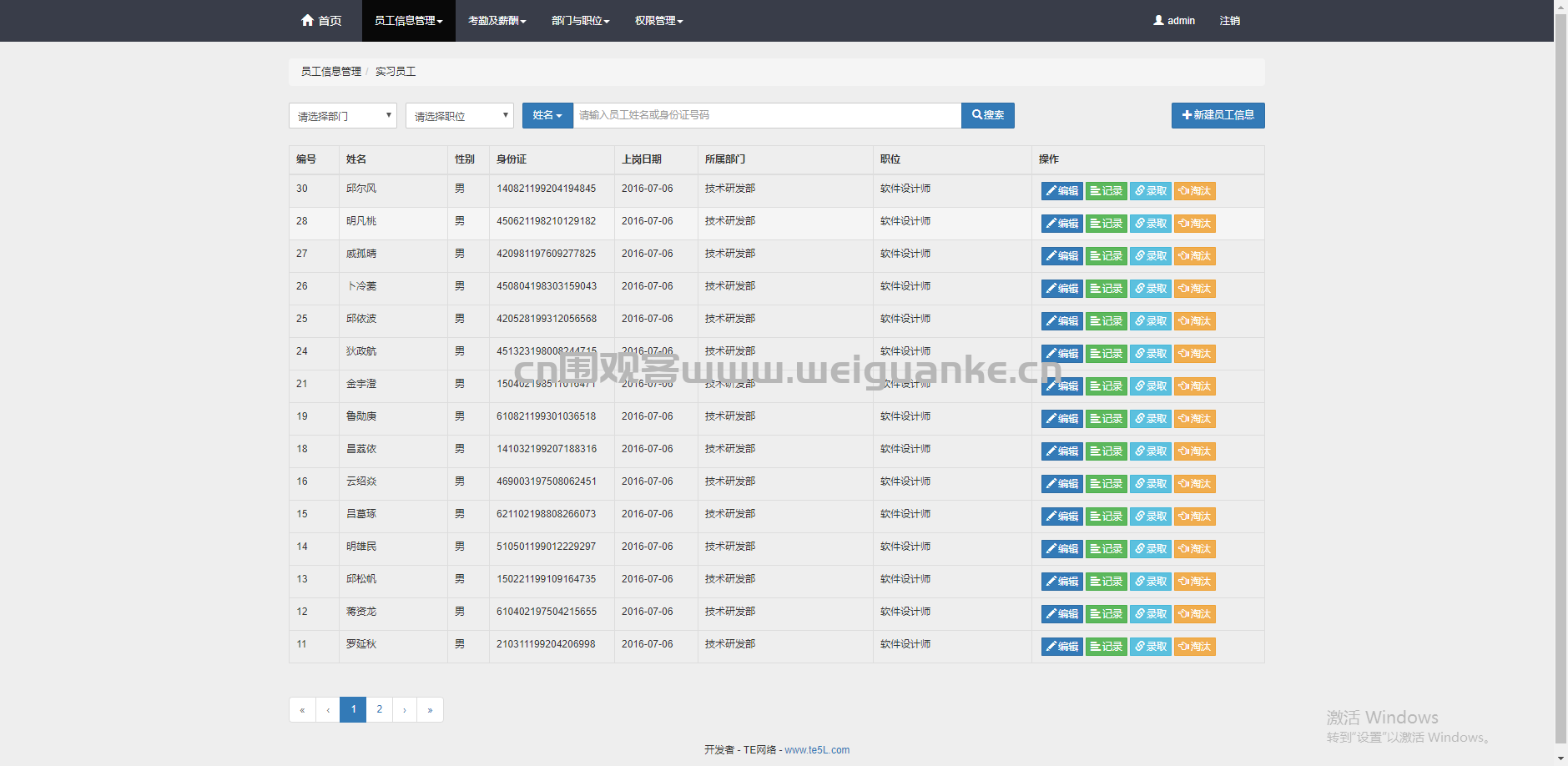Edit employee 邱尔风 with 编辑 button

pos(1062,191)
